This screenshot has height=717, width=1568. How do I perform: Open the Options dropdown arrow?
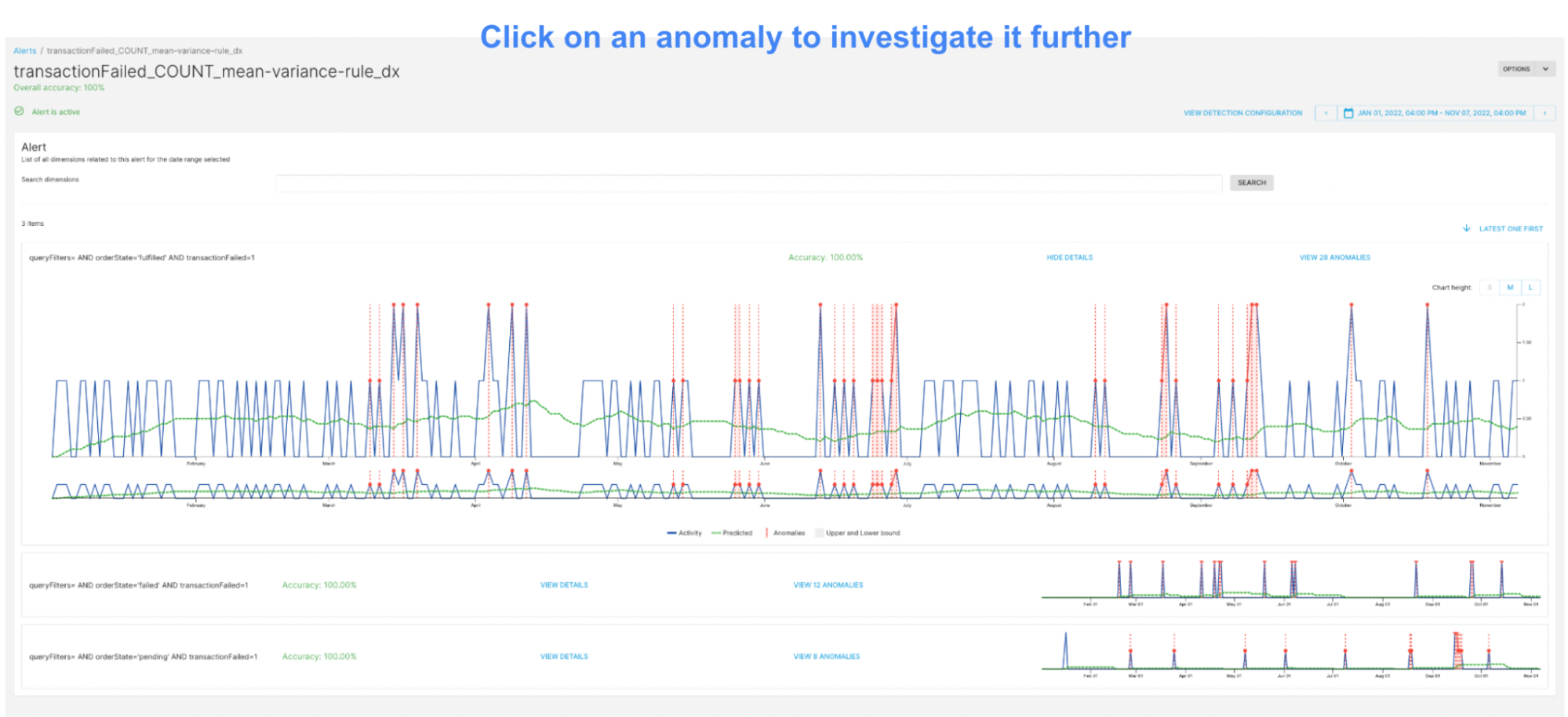1545,69
